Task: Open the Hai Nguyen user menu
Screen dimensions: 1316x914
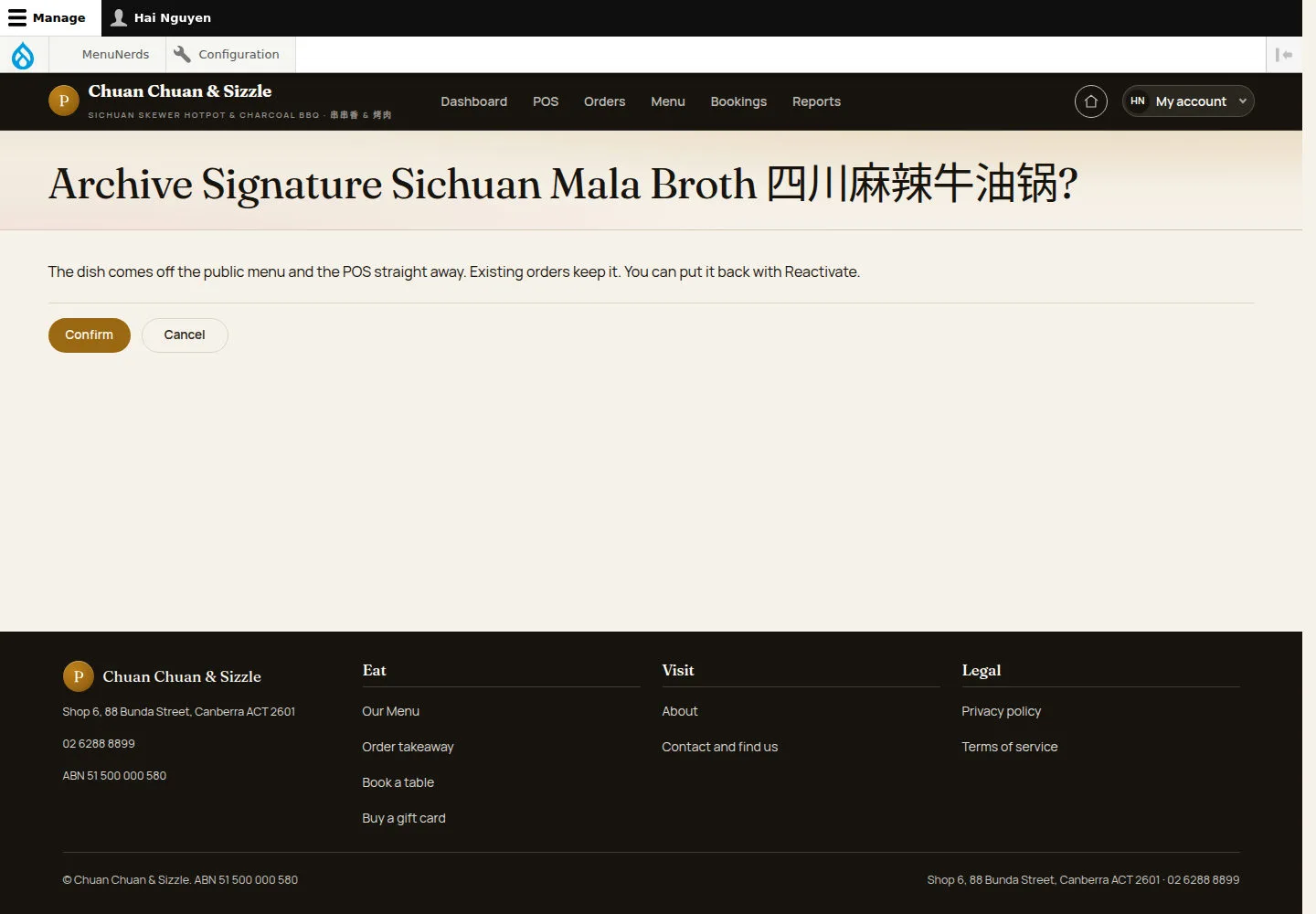Action: tap(161, 18)
